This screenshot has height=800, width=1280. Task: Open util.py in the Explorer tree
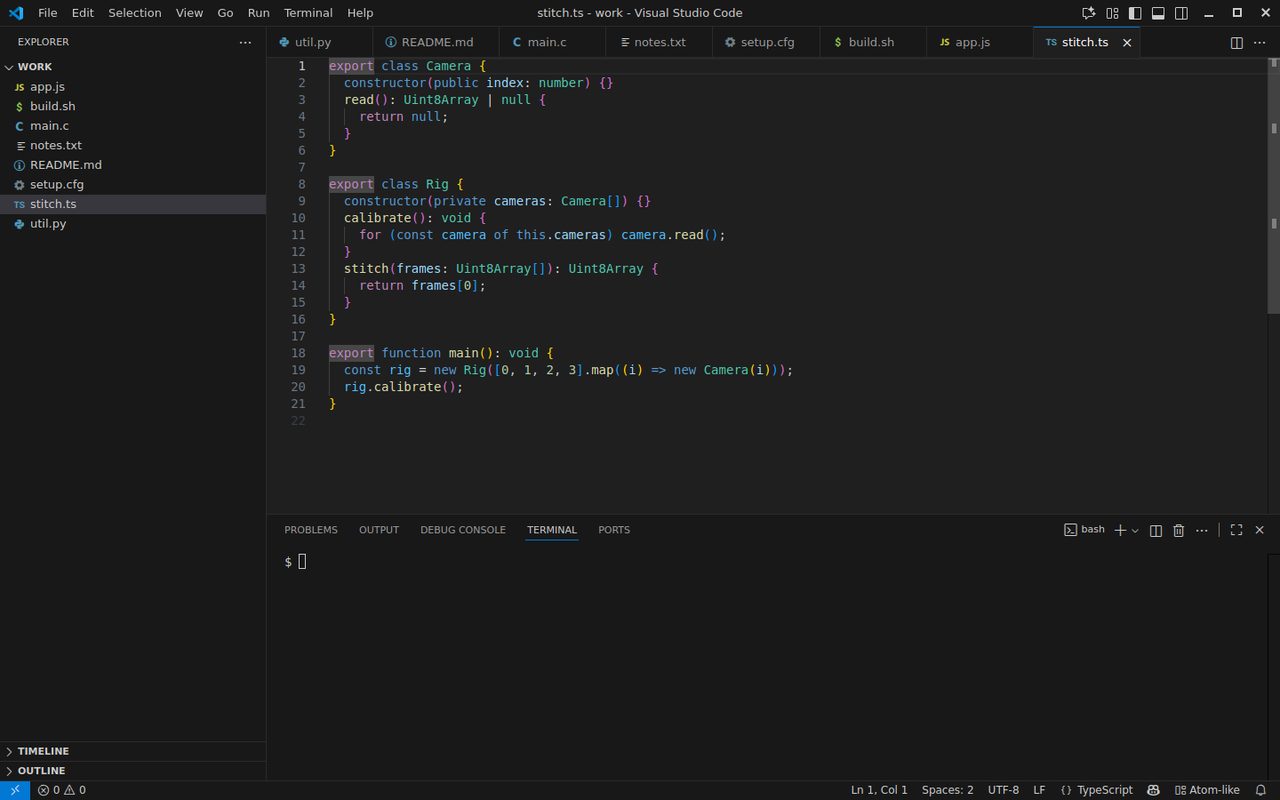133,224
